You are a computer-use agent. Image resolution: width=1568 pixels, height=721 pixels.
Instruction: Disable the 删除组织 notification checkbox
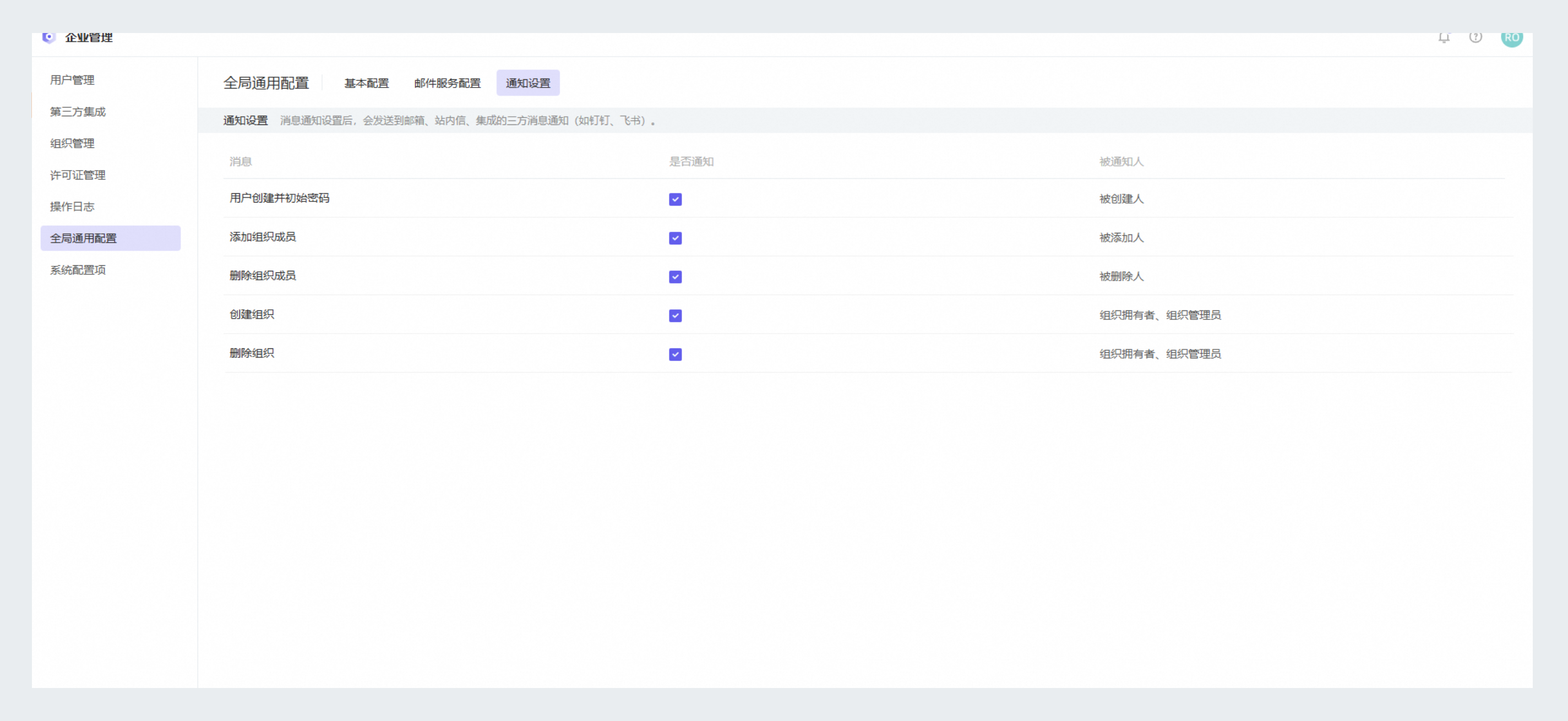coord(675,354)
